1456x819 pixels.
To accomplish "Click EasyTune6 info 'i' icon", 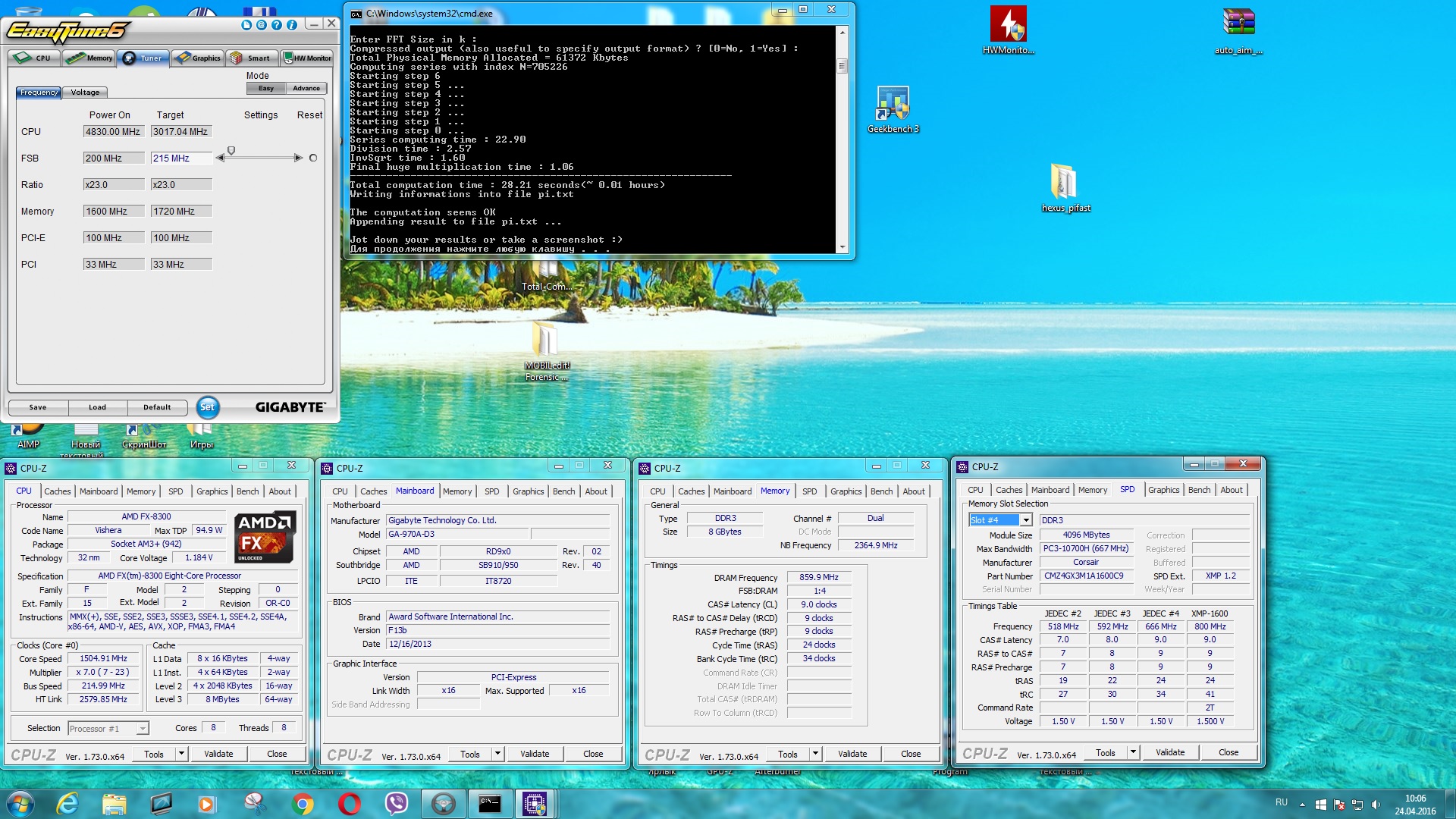I will click(292, 25).
